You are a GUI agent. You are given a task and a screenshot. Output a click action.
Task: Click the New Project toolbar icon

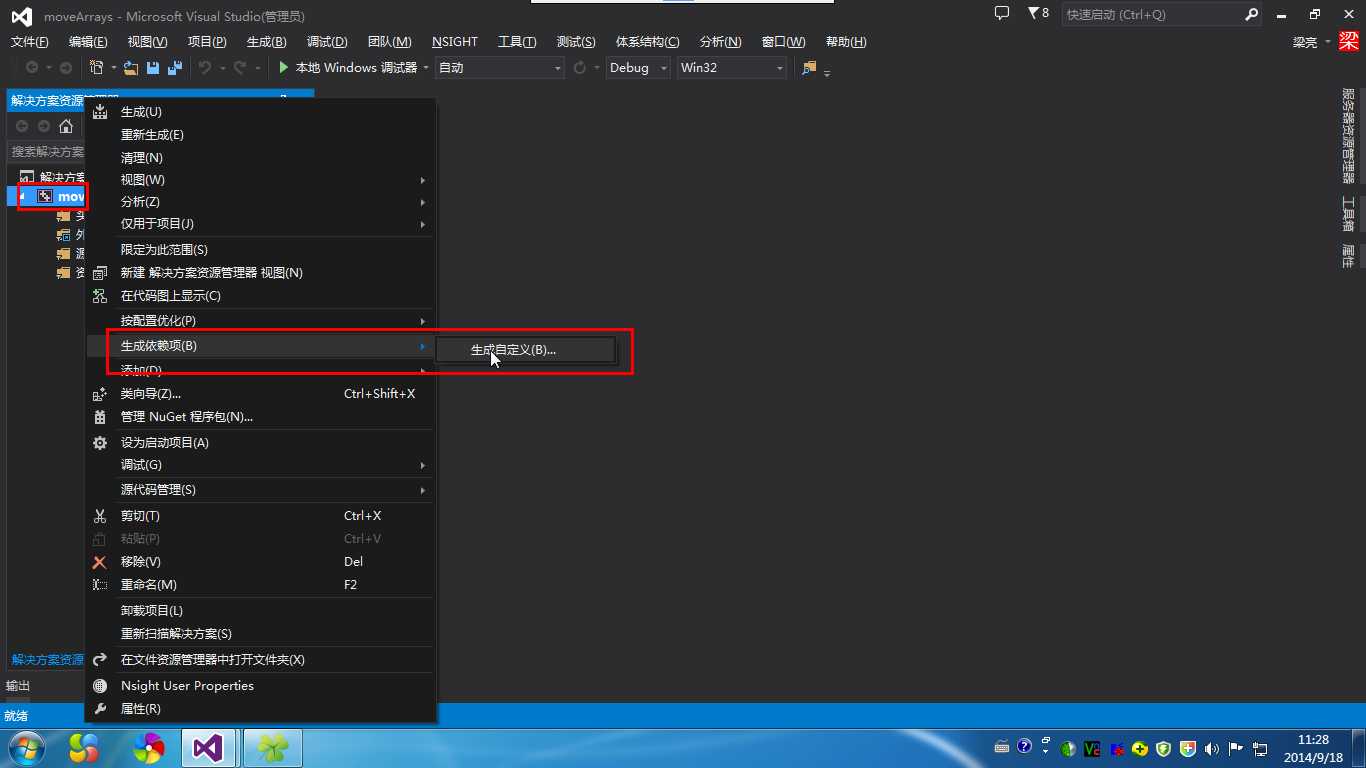pos(96,68)
